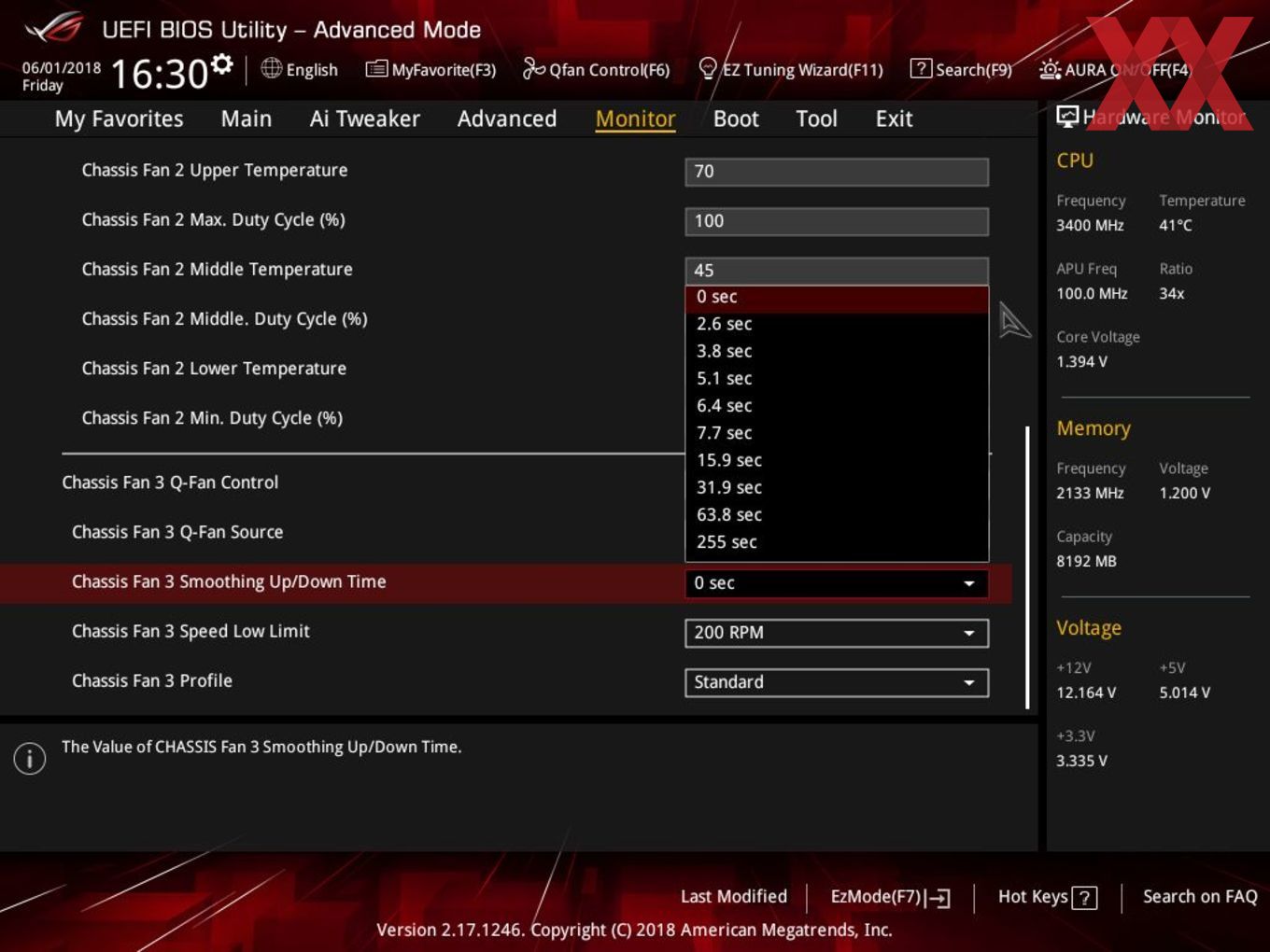Viewport: 1270px width, 952px height.
Task: Click +12V voltage reading 12.164 V
Action: click(1086, 693)
